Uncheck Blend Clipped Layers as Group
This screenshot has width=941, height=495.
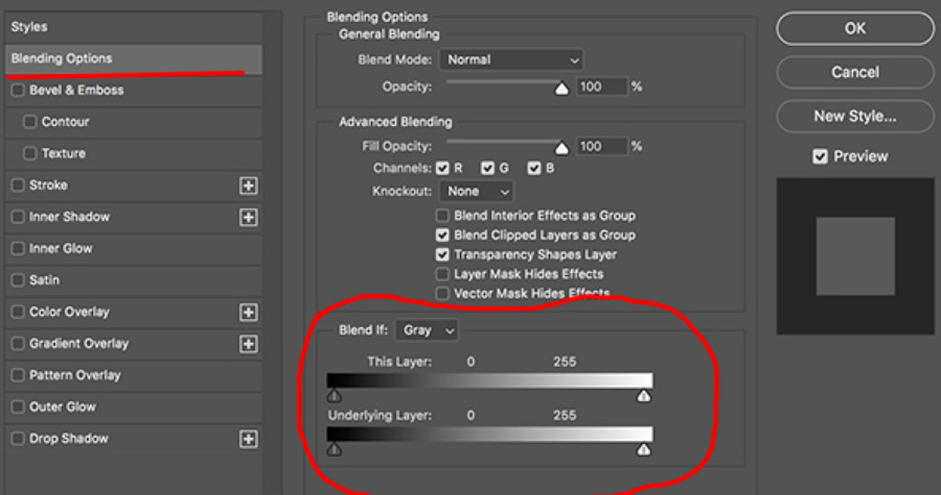(x=442, y=235)
